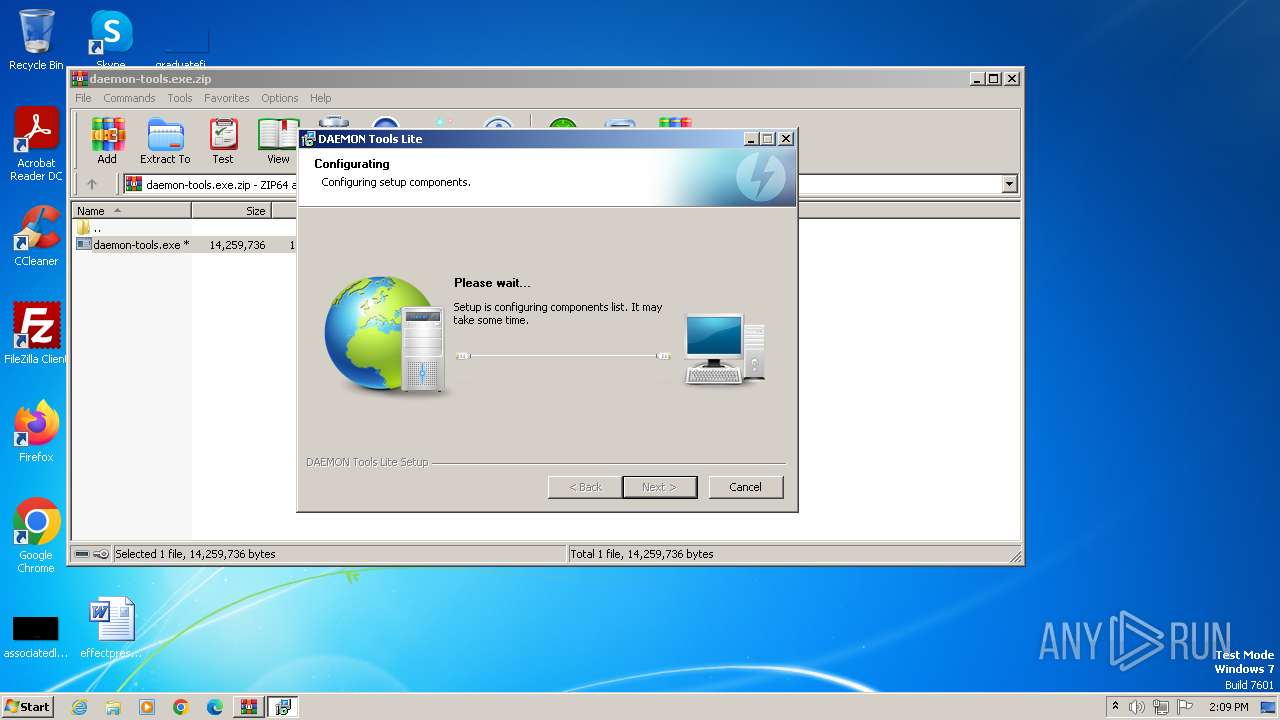Open the Commands menu in WinRAR
The width and height of the screenshot is (1280, 720).
129,98
